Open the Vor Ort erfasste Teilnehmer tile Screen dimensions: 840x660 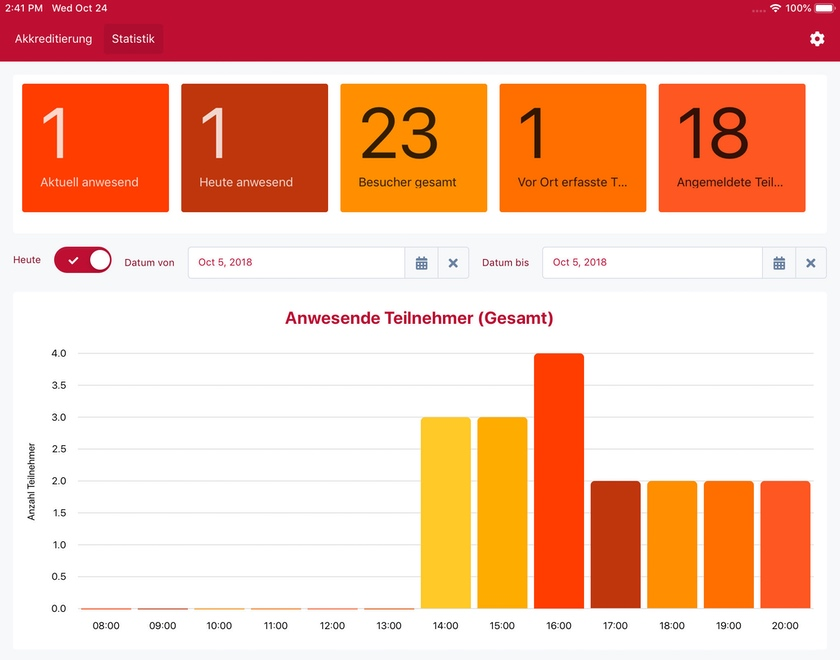click(572, 147)
